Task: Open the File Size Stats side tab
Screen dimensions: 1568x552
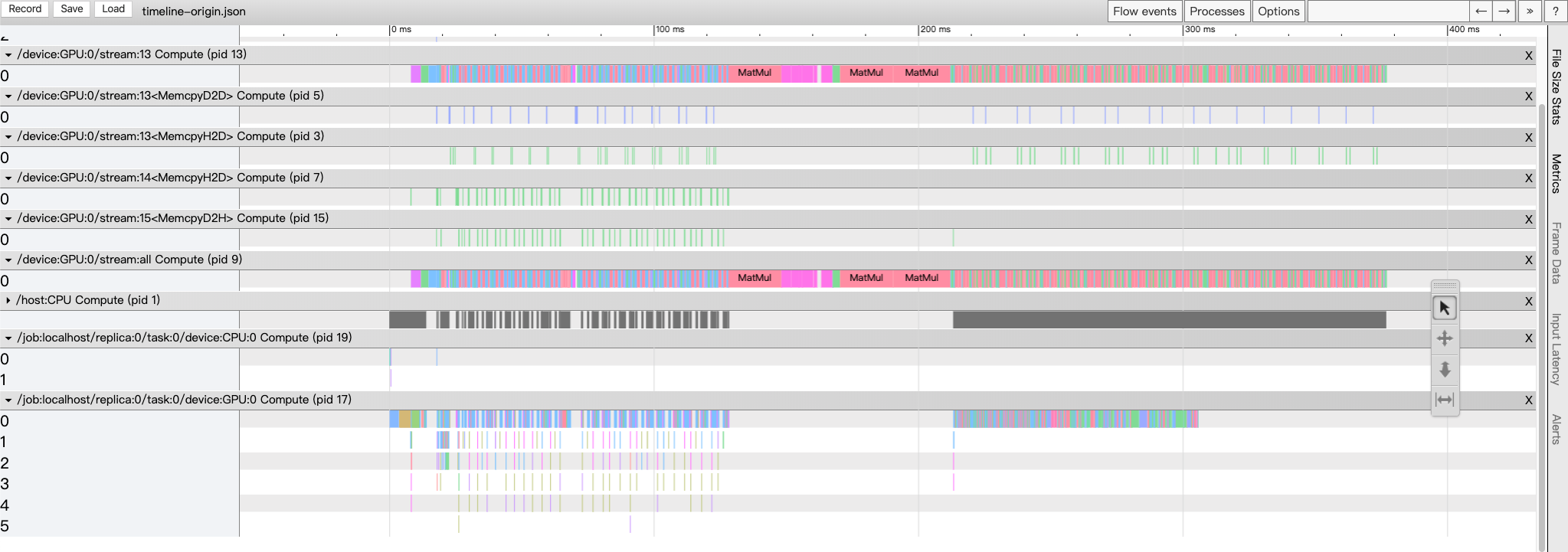Action: click(x=1557, y=87)
